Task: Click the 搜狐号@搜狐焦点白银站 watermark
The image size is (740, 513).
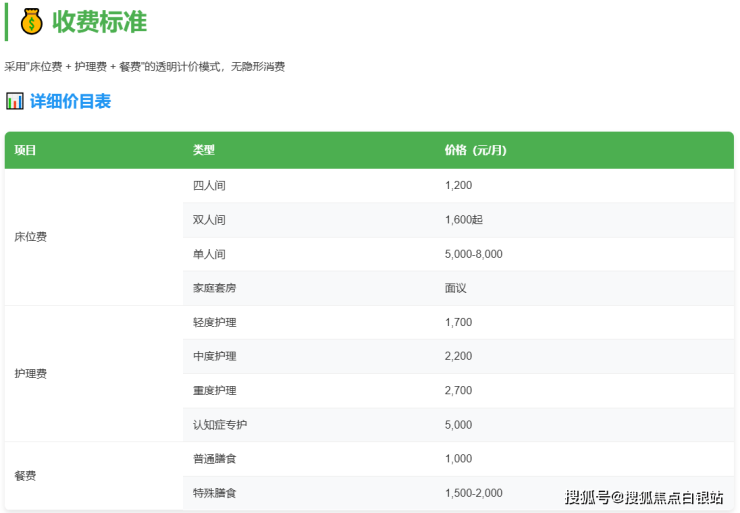Action: coord(643,497)
